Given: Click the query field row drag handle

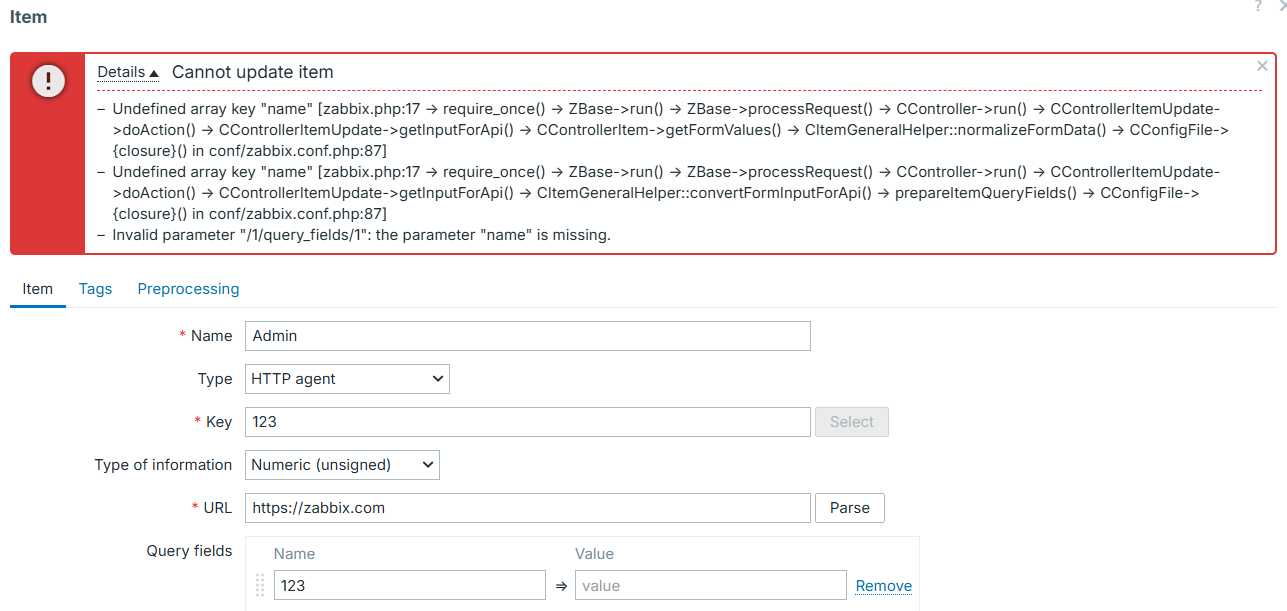Looking at the screenshot, I should pyautogui.click(x=260, y=585).
